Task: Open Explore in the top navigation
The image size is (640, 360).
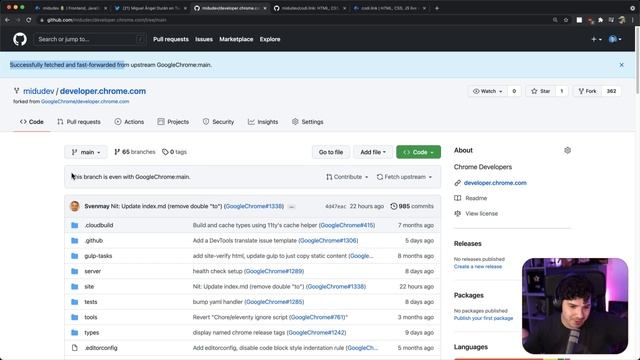Action: [270, 39]
